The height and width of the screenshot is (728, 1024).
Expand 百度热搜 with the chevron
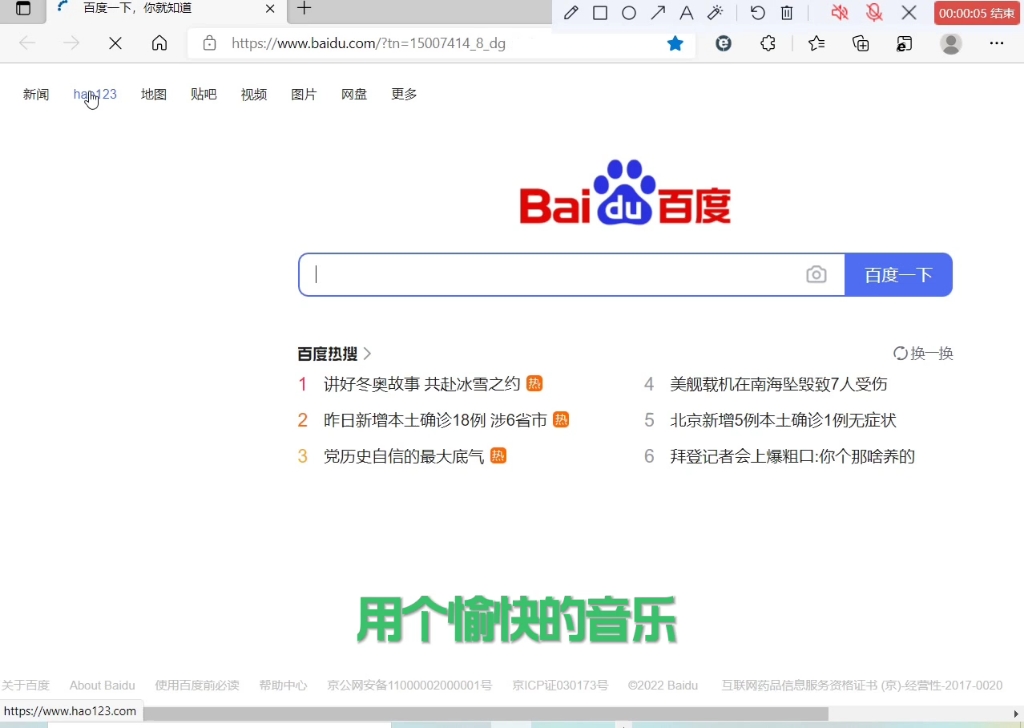coord(367,352)
